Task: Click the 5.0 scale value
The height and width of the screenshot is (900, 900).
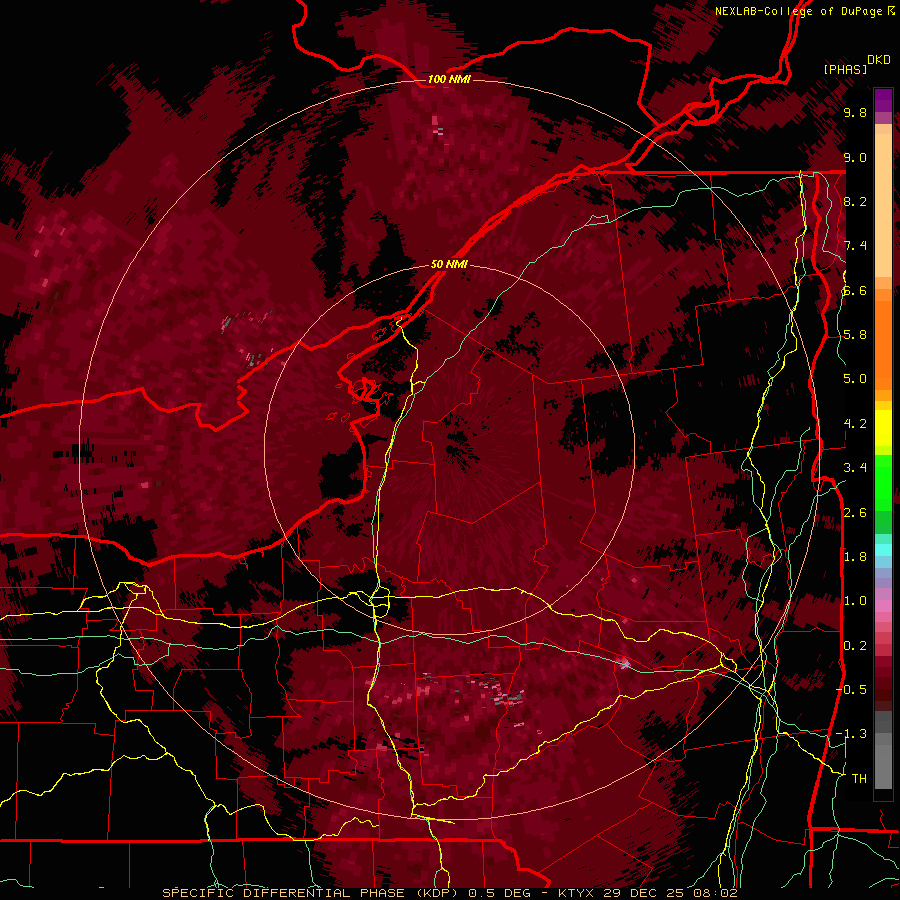Action: pyautogui.click(x=855, y=379)
